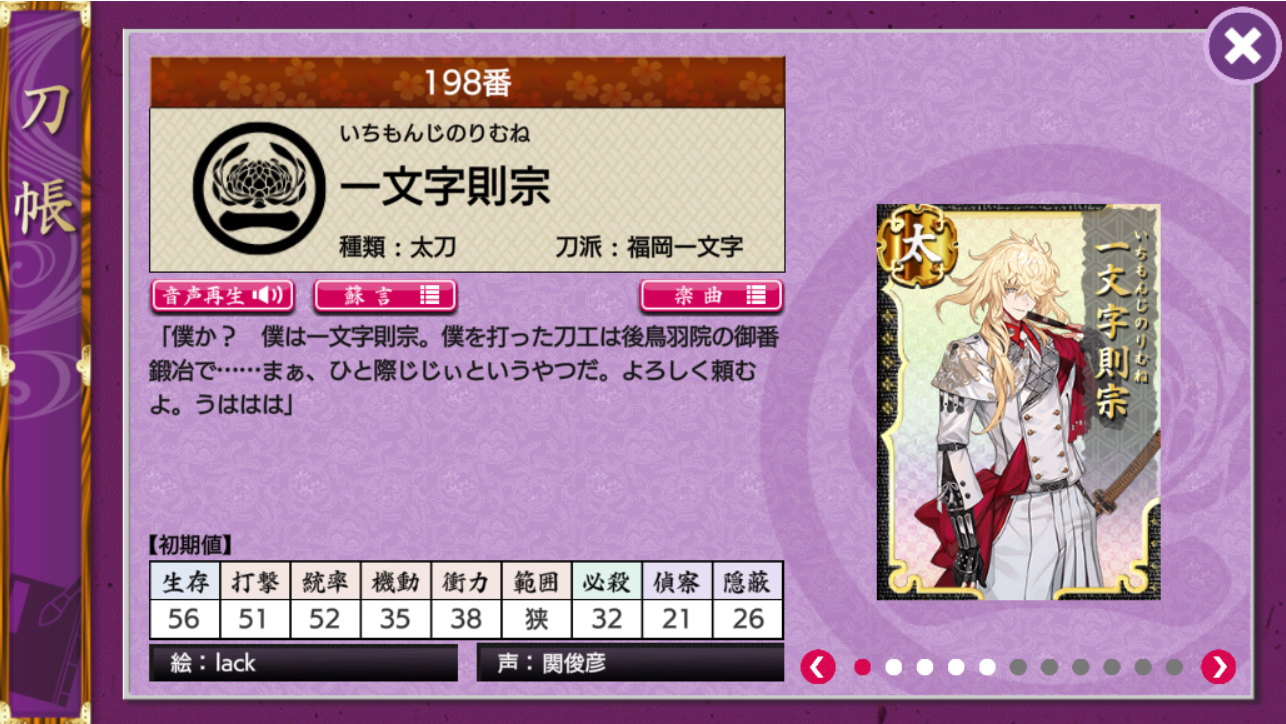
Task: Select the first pagination dot
Action: coord(862,667)
